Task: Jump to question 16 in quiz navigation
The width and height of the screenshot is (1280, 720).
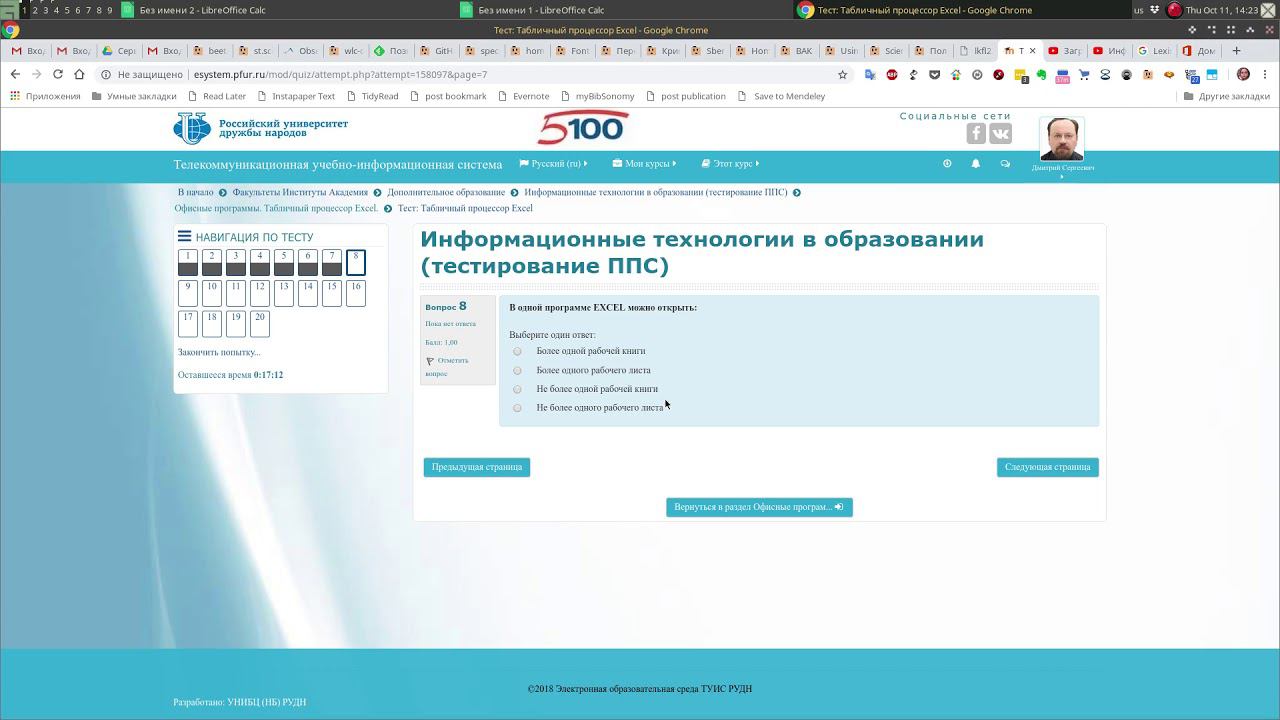Action: pyautogui.click(x=356, y=293)
